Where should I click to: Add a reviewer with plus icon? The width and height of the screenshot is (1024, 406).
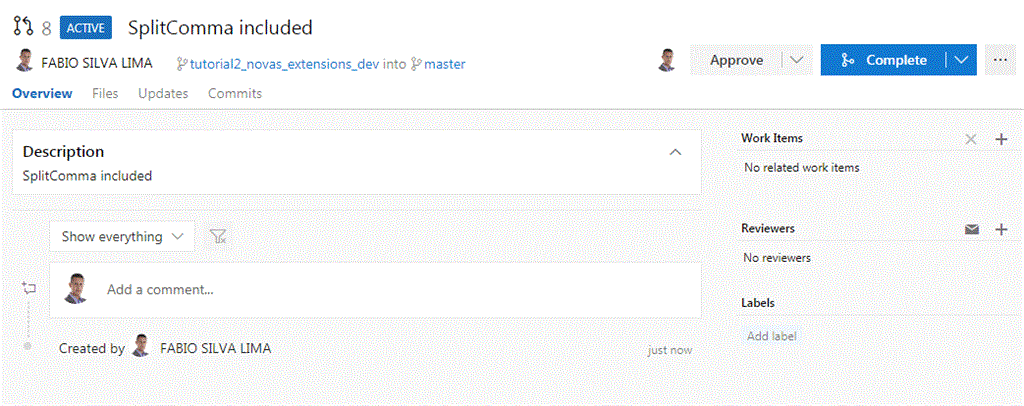click(x=1001, y=229)
